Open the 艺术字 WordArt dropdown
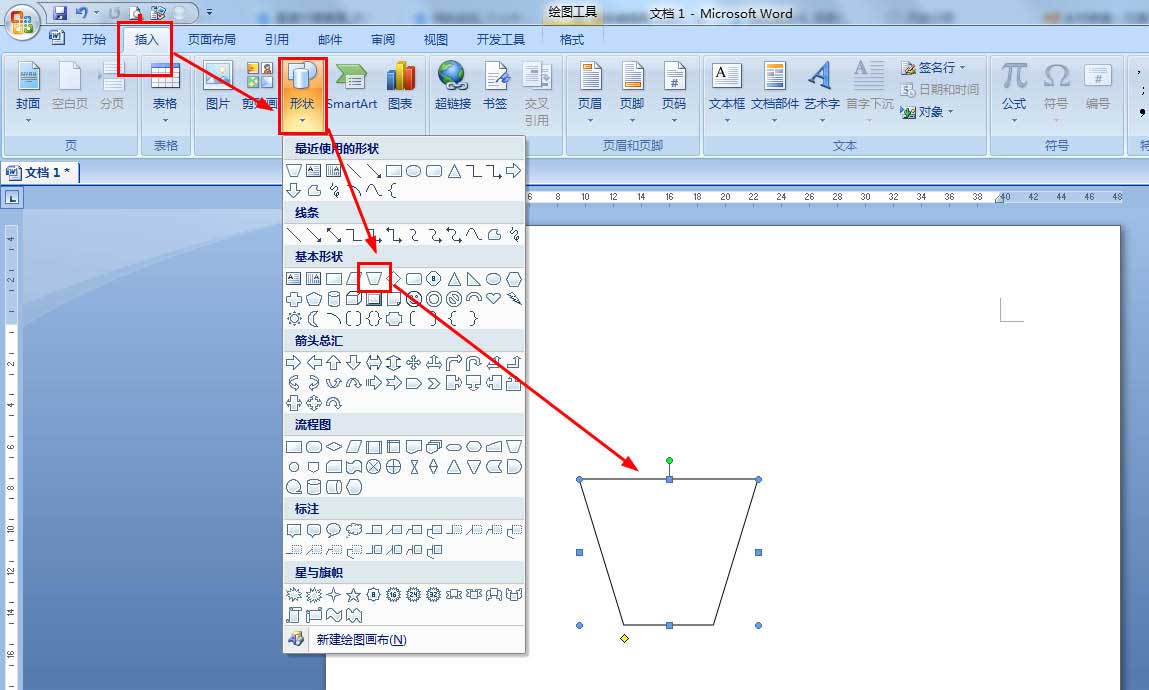This screenshot has height=690, width=1149. [821, 93]
